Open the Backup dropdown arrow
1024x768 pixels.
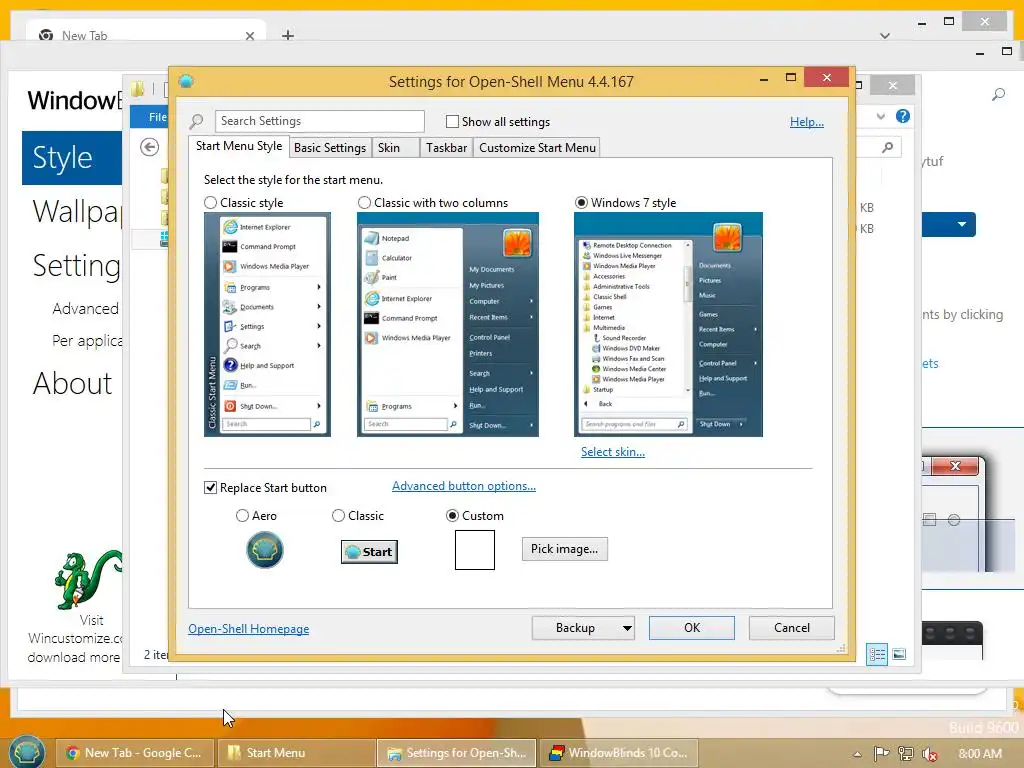627,628
